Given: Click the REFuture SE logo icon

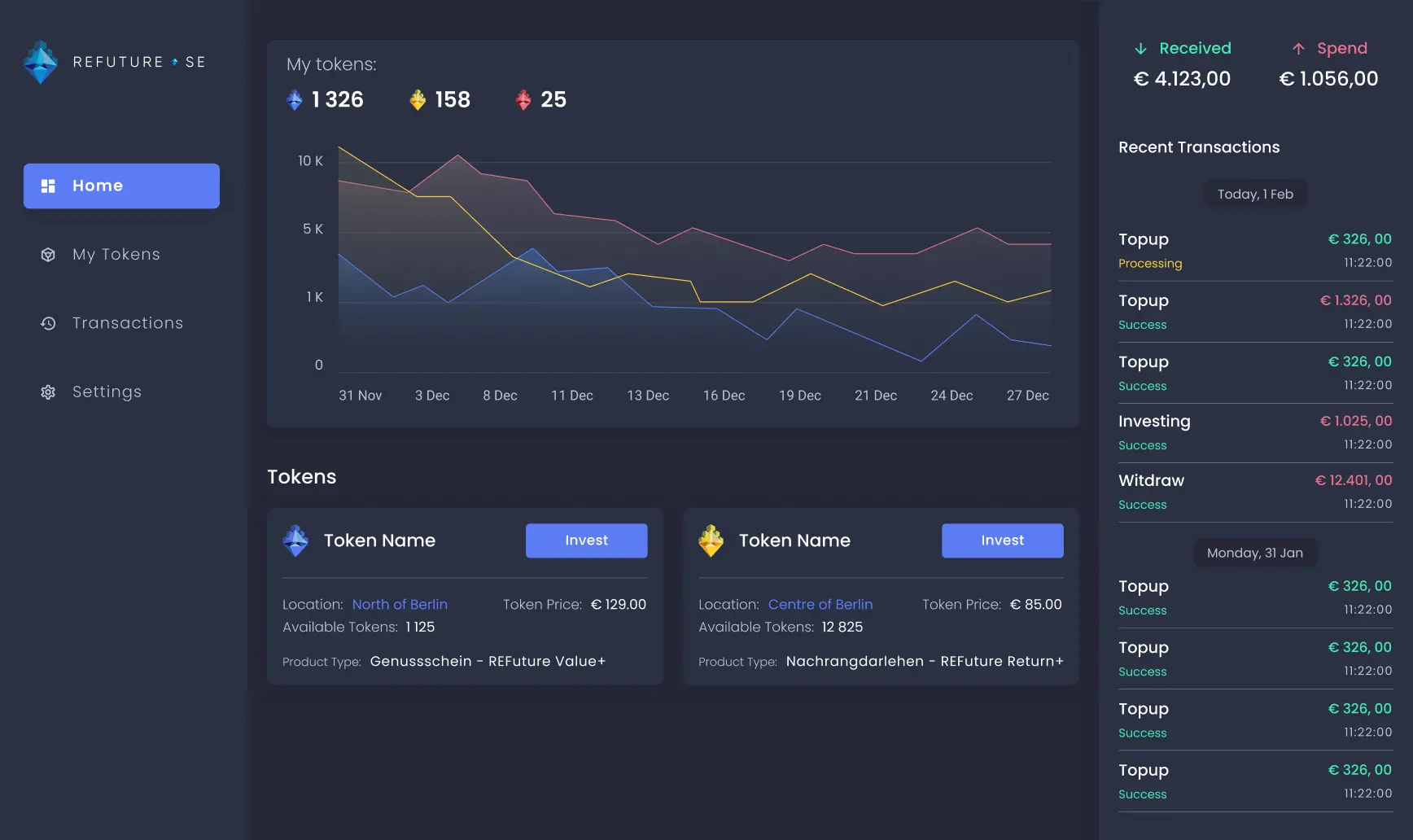Looking at the screenshot, I should (x=40, y=62).
